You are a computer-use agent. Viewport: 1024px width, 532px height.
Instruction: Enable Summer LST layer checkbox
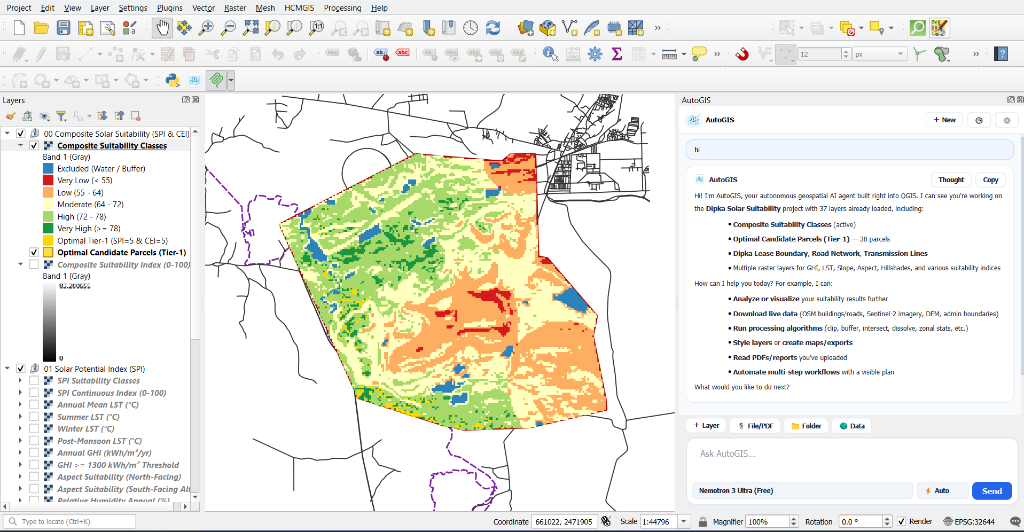click(34, 416)
